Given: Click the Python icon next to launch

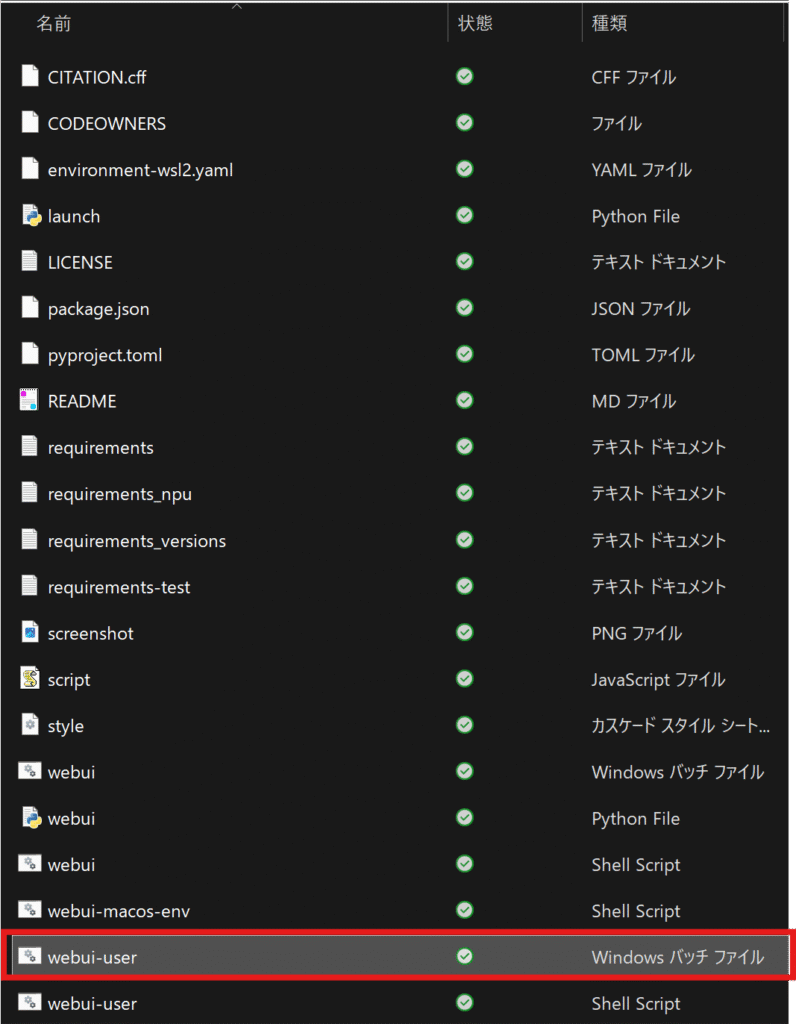Looking at the screenshot, I should pyautogui.click(x=31, y=216).
